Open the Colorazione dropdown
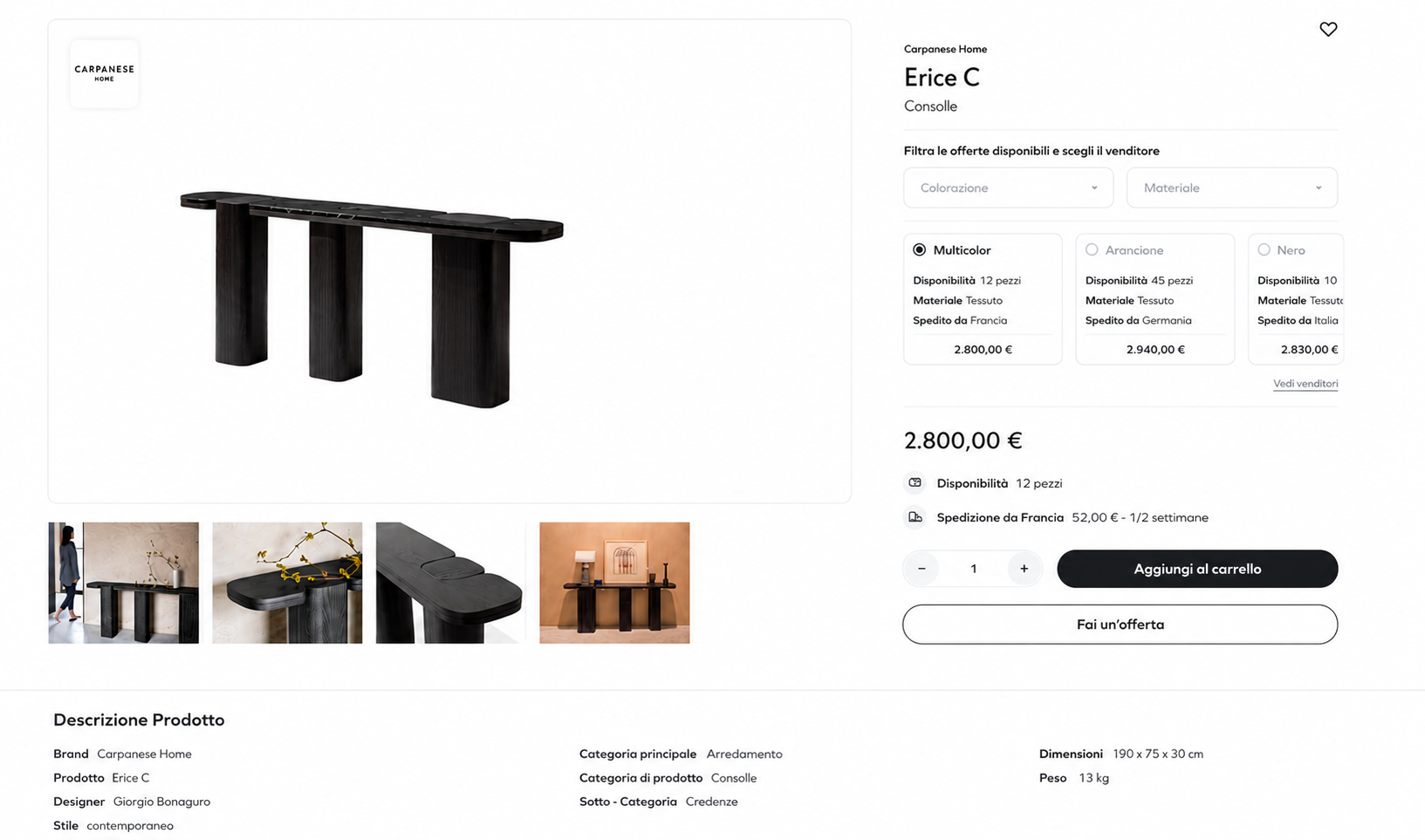 point(1008,188)
